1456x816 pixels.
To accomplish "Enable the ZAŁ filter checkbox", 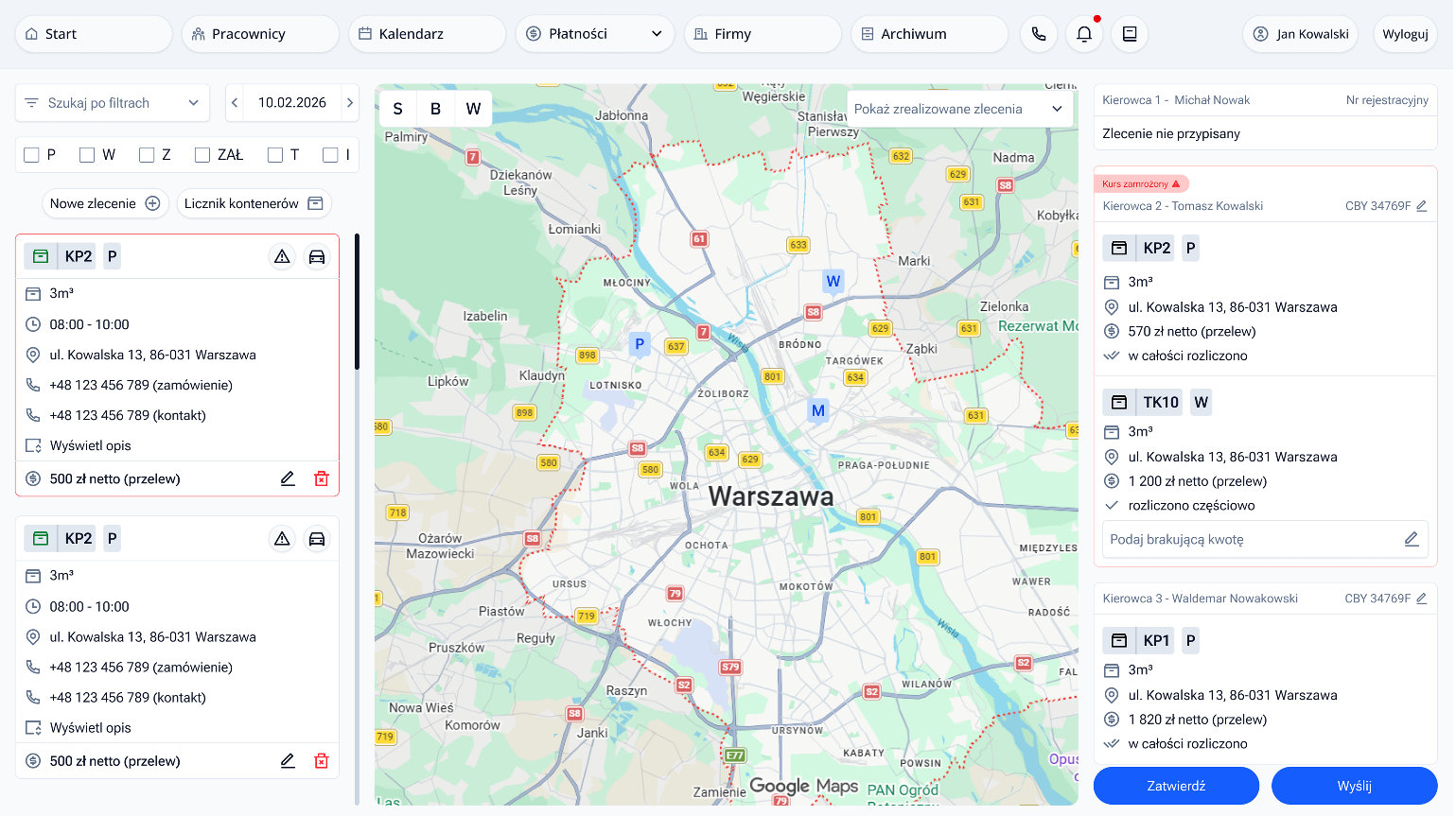I will click(x=201, y=153).
